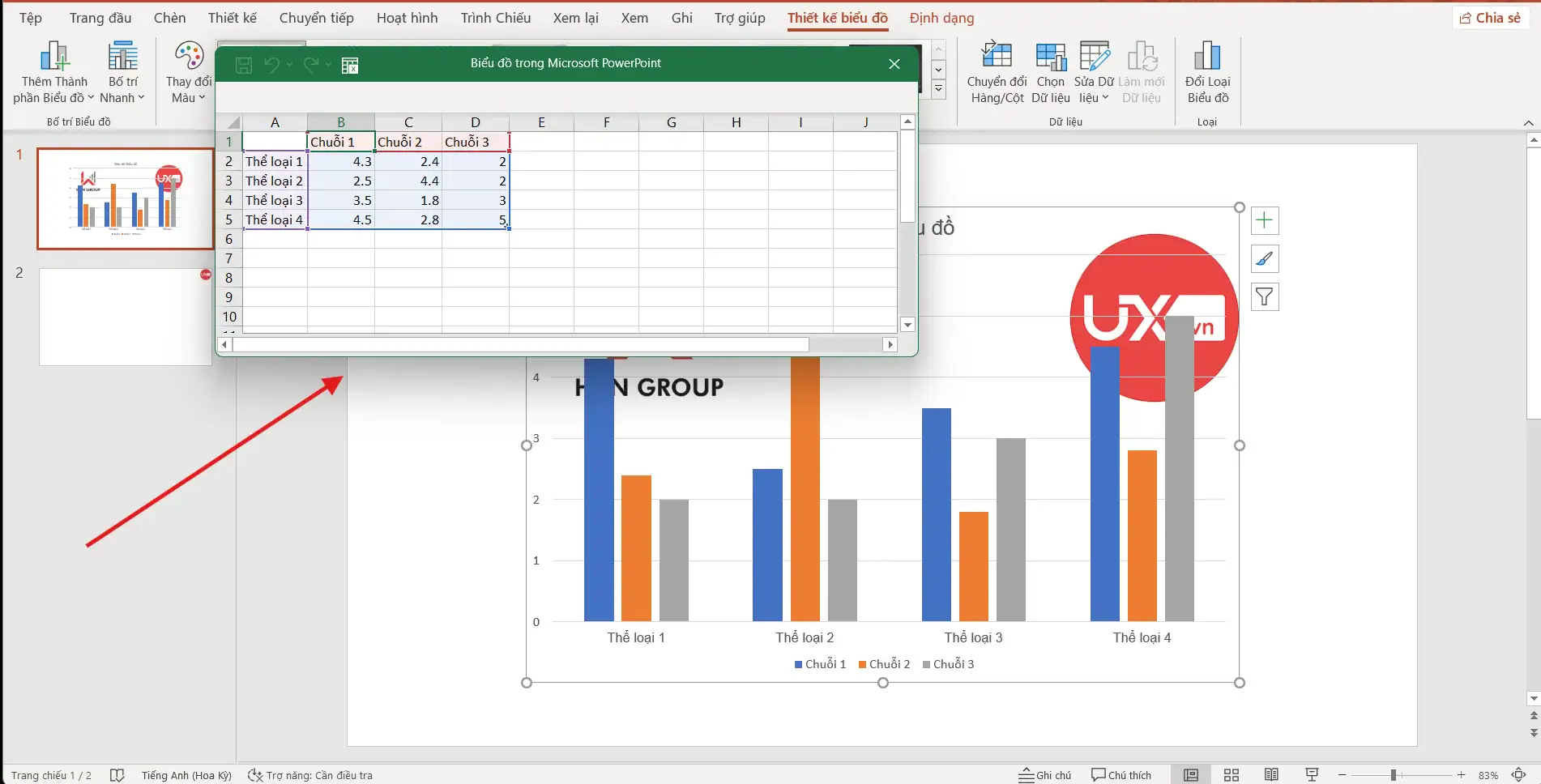Click Chọn Dữ liệu select data icon
Screen dimensions: 1541x784
[1050, 72]
